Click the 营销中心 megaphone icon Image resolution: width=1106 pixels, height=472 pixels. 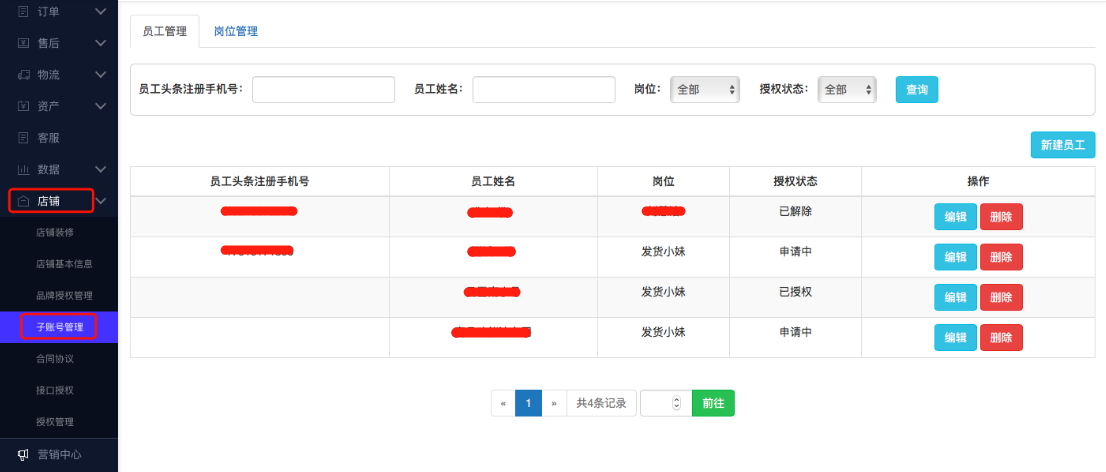click(x=23, y=454)
